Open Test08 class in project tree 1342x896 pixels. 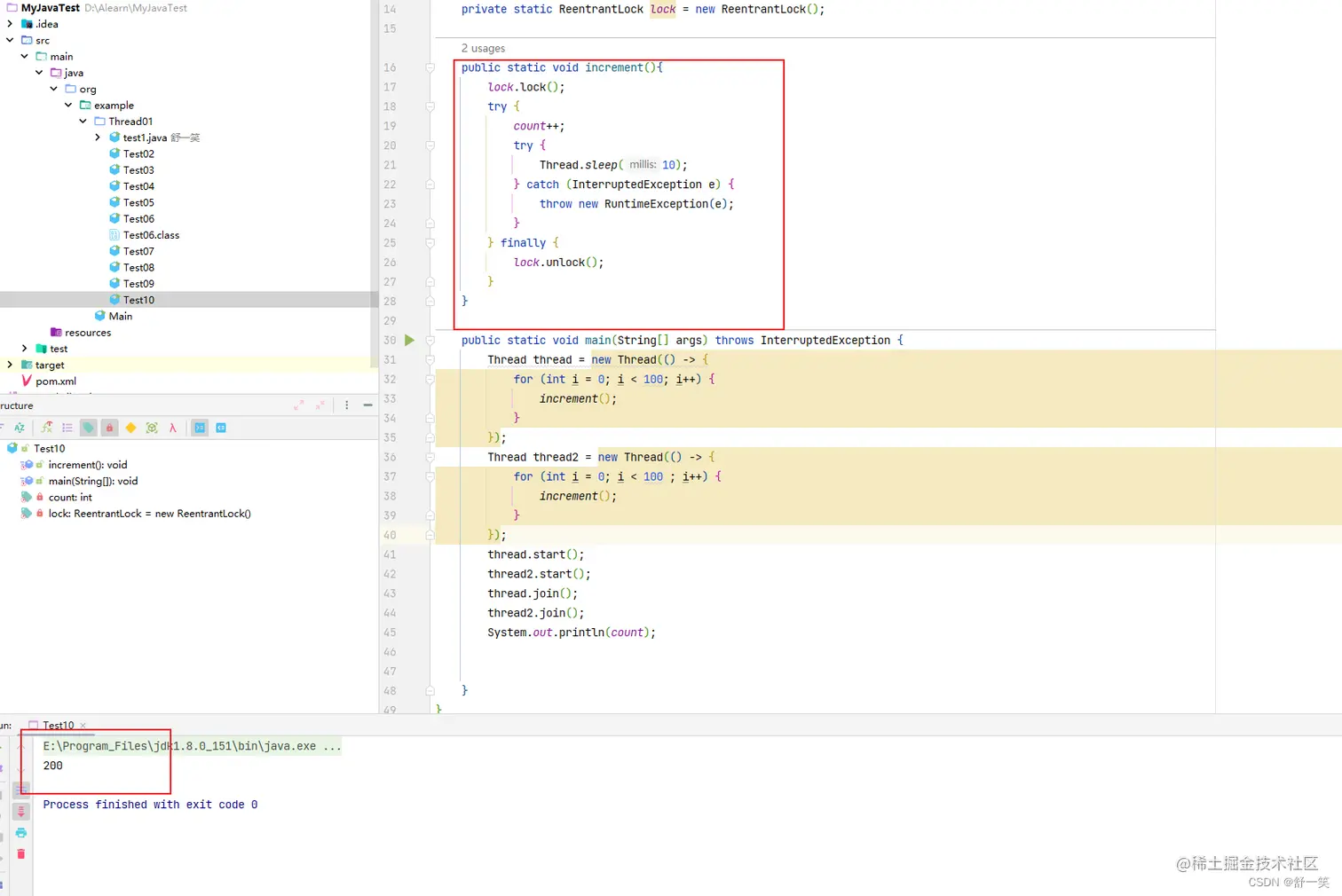[138, 267]
